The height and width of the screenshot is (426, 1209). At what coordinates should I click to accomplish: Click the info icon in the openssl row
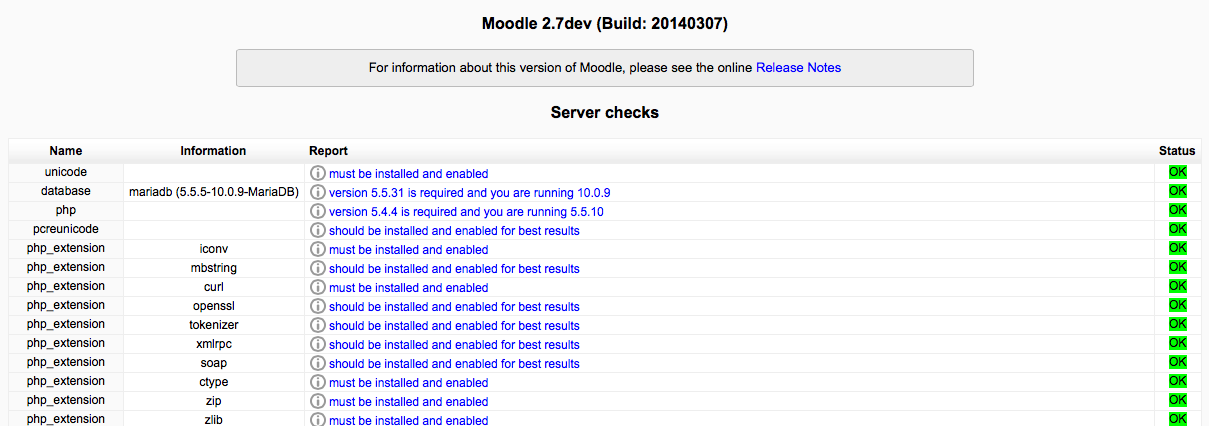coord(318,307)
